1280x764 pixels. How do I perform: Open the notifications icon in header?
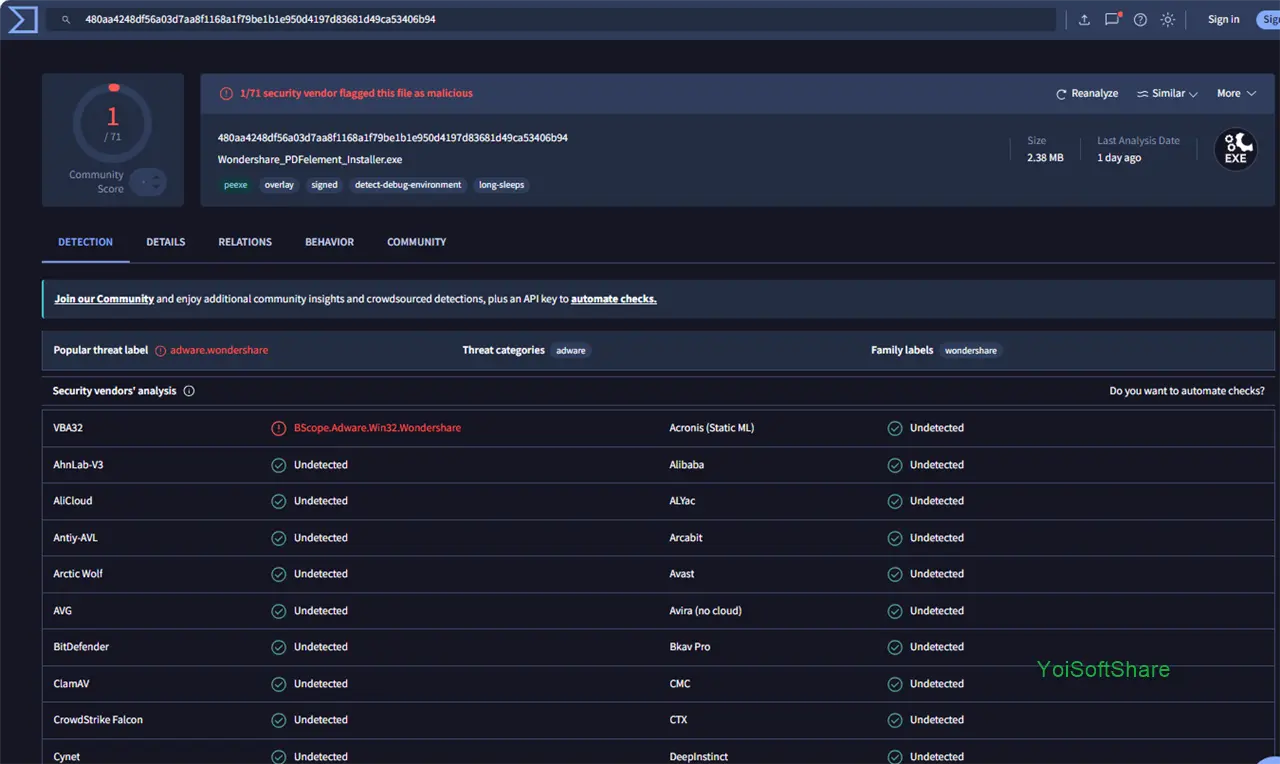pyautogui.click(x=1112, y=19)
